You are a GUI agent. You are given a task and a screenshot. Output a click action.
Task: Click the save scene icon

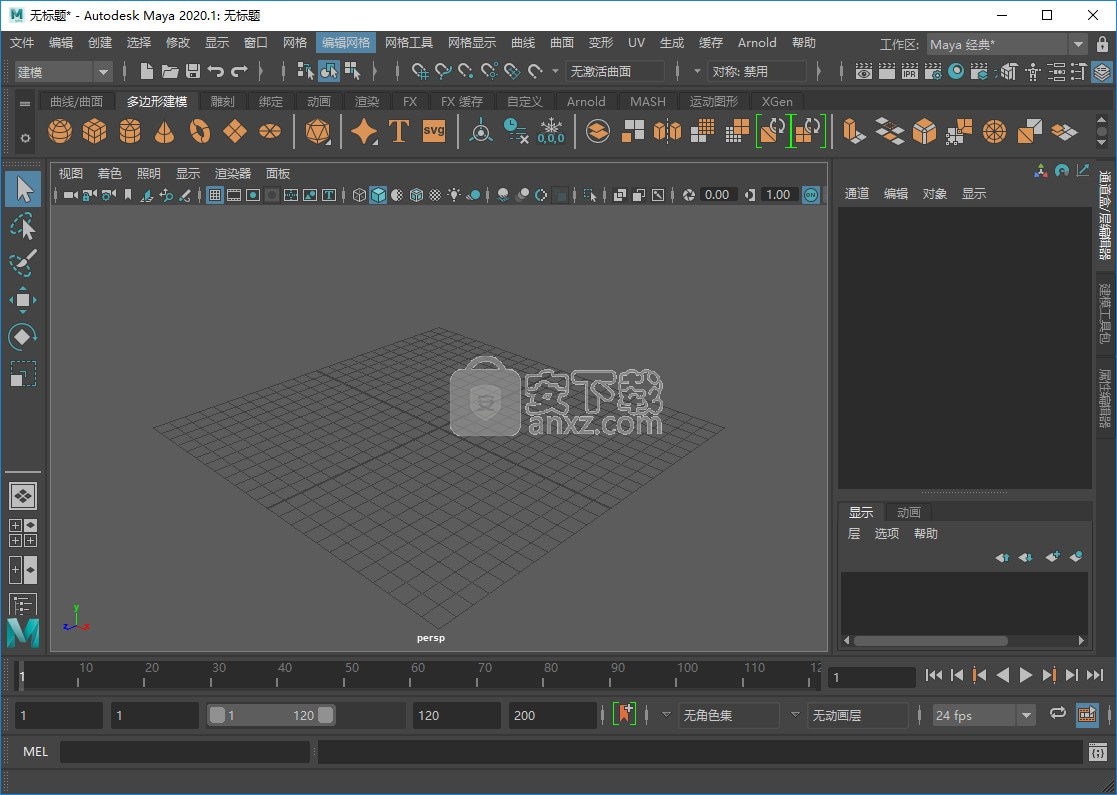[192, 71]
